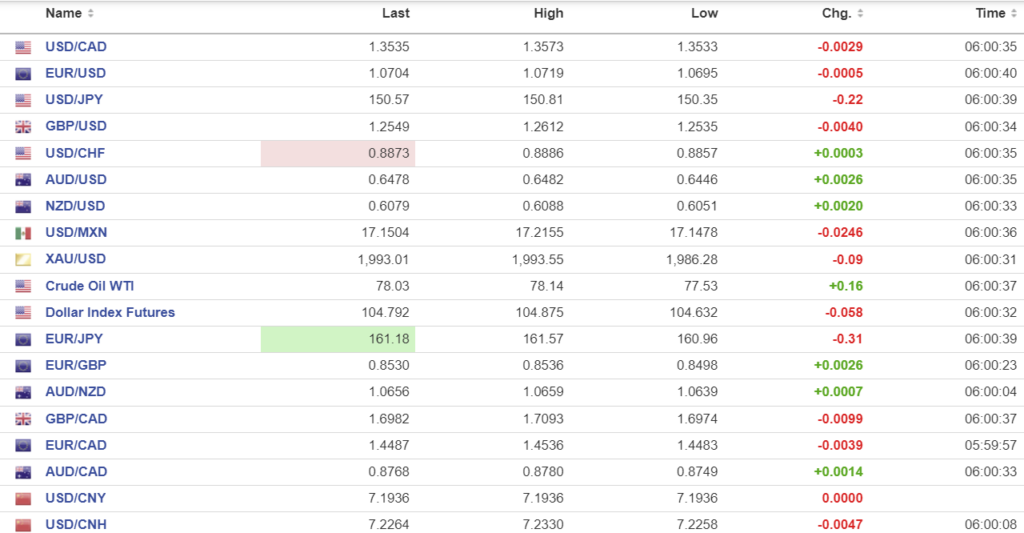Open the Dollar Index Futures link

(110, 312)
